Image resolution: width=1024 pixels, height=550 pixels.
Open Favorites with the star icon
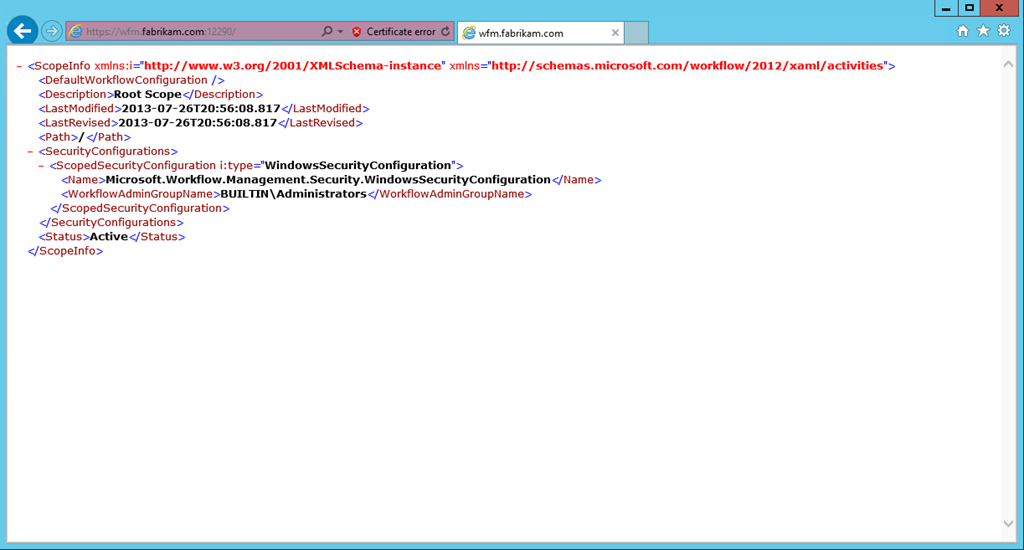click(x=983, y=31)
